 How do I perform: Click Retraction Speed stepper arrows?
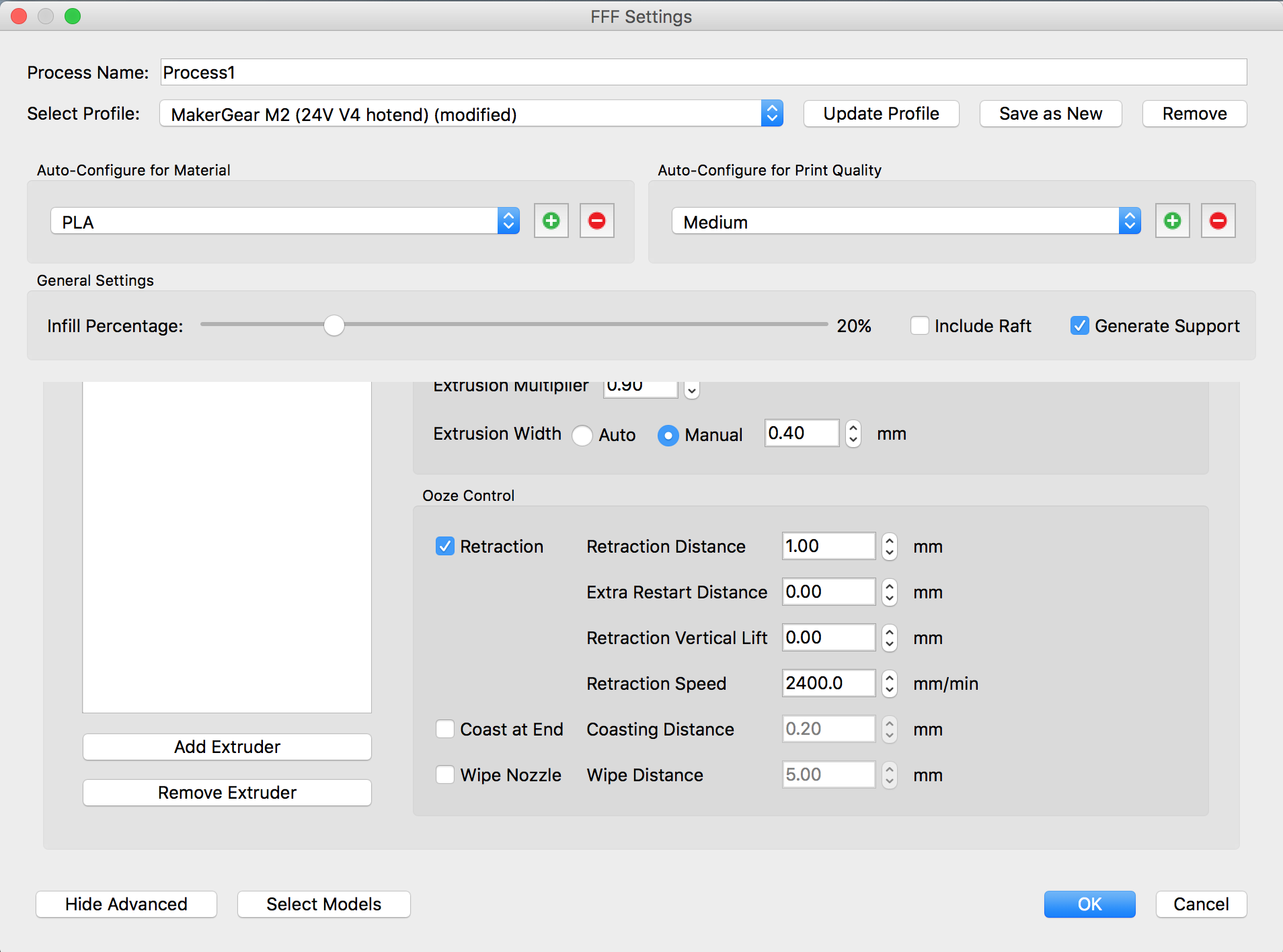889,684
